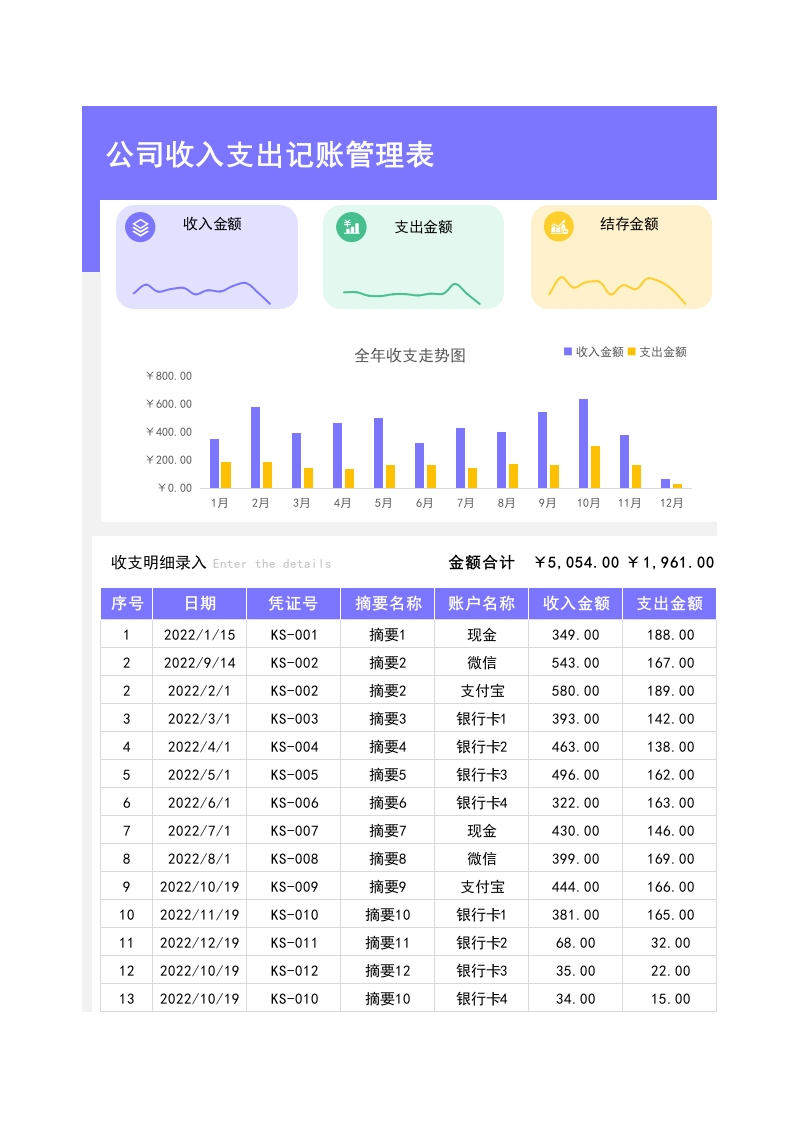This screenshot has width=793, height=1122.
Task: Select the 2022/9/14 date cell
Action: (x=199, y=663)
